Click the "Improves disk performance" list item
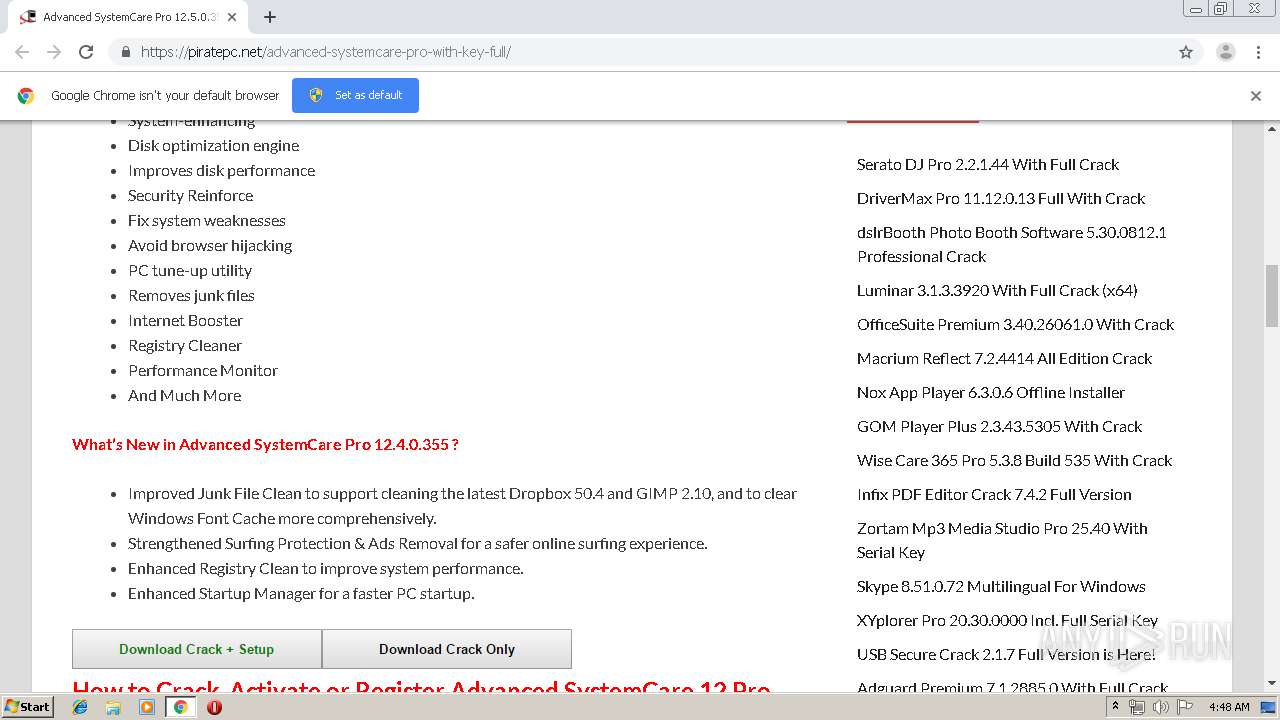Image resolution: width=1280 pixels, height=720 pixels. [222, 171]
